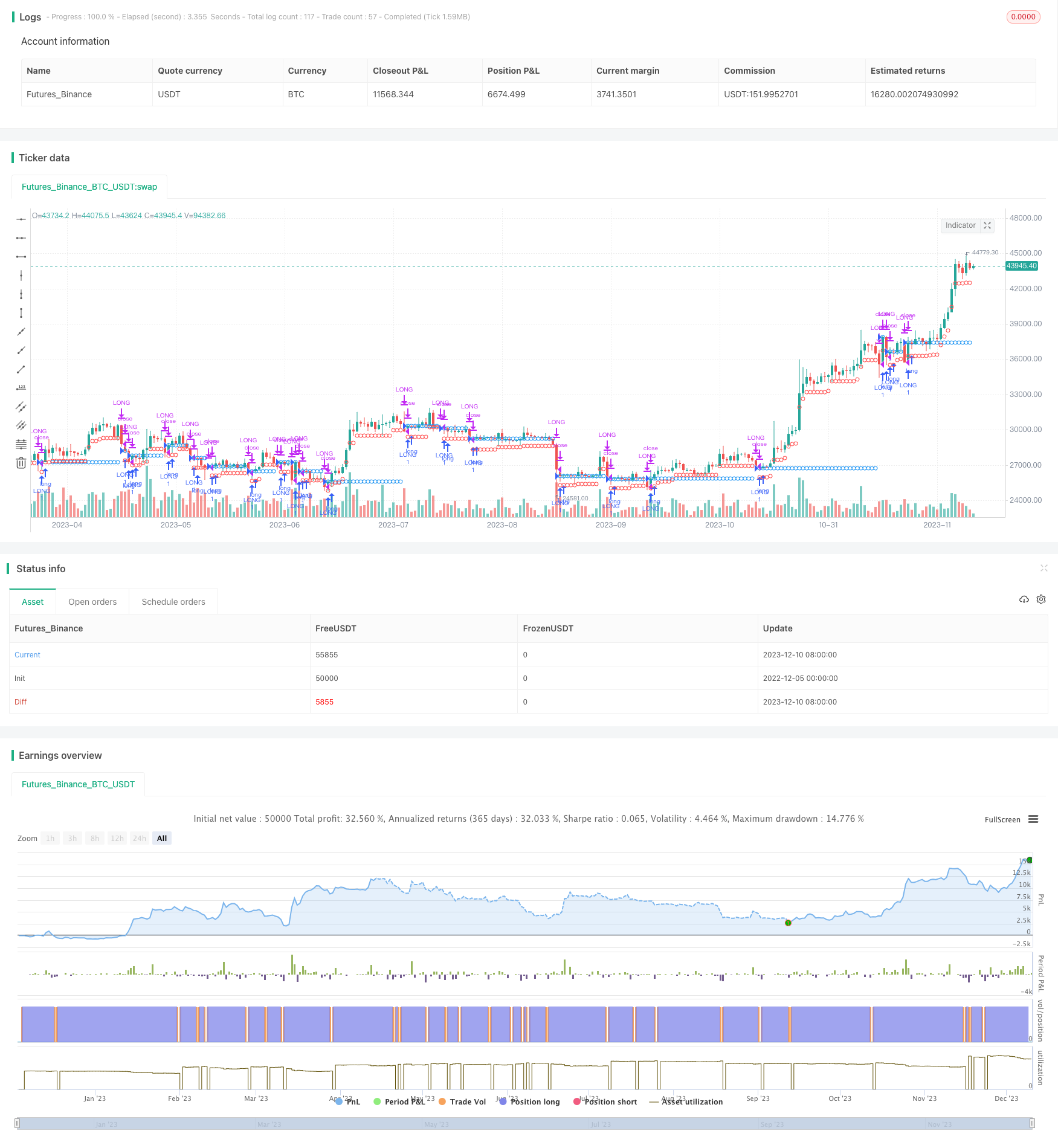
Task: Select the diagonal straight line tool
Action: point(21,332)
